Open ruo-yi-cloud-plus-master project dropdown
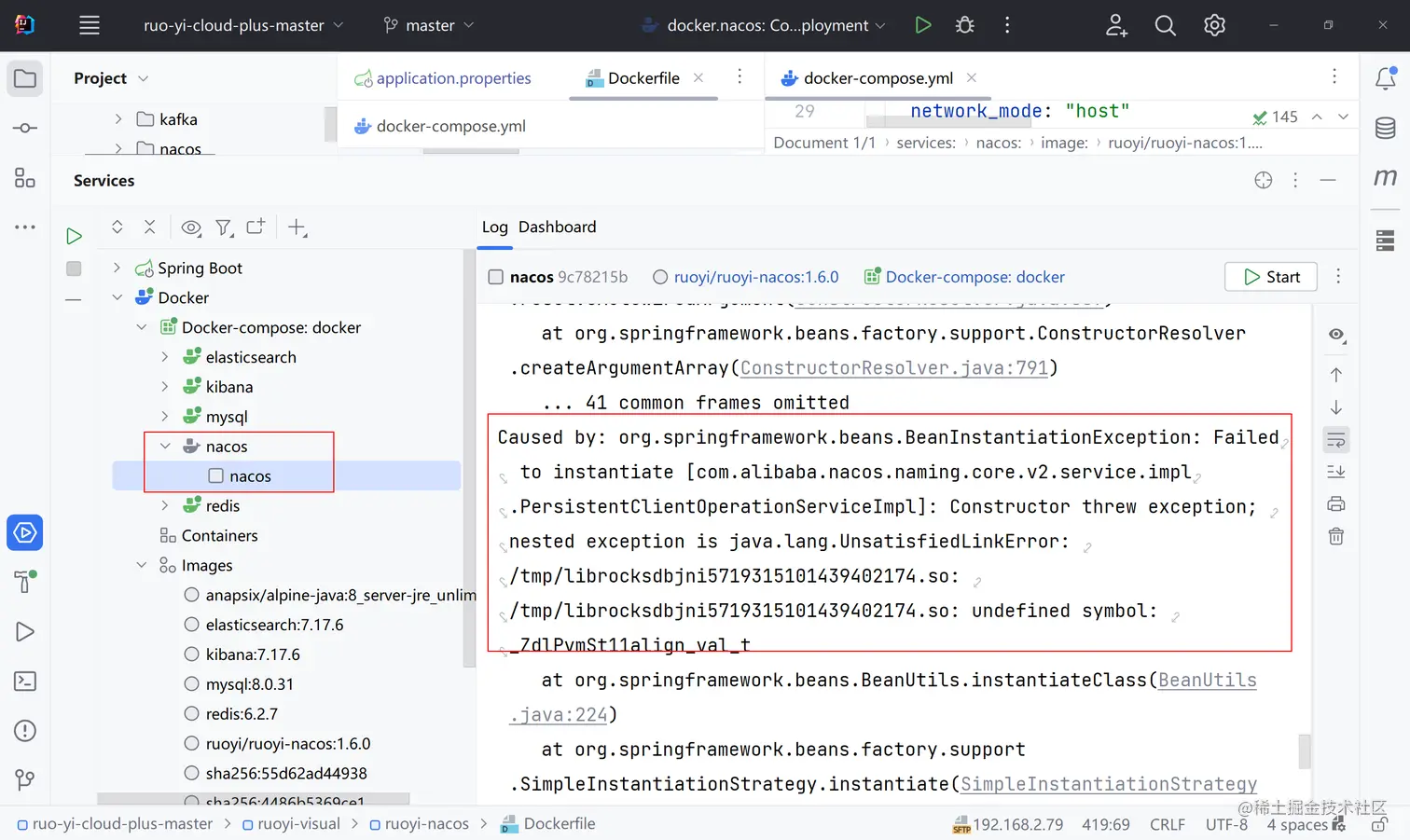The width and height of the screenshot is (1410, 840). (x=243, y=25)
